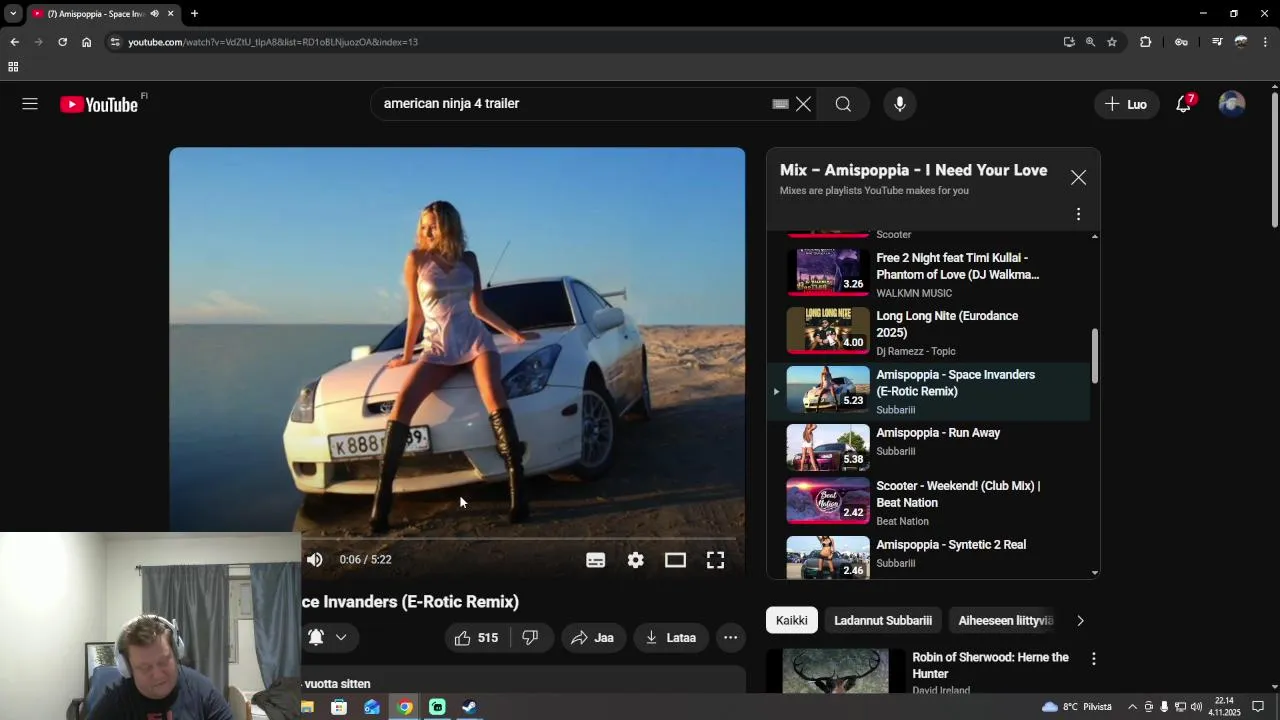Select the Ladannut Subbariii filter chip
Viewport: 1280px width, 720px height.
[x=883, y=621]
